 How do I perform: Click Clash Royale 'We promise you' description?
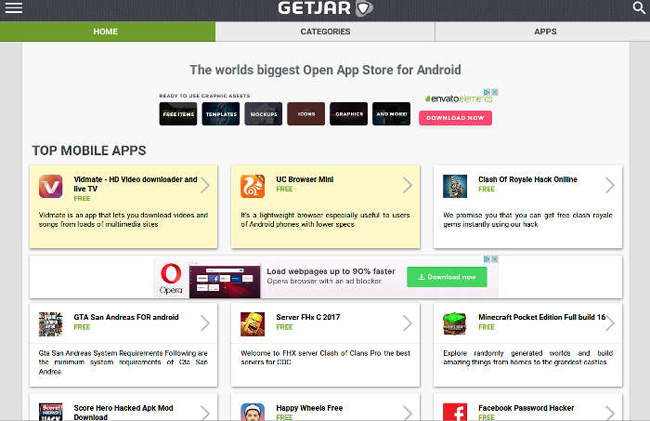point(528,220)
